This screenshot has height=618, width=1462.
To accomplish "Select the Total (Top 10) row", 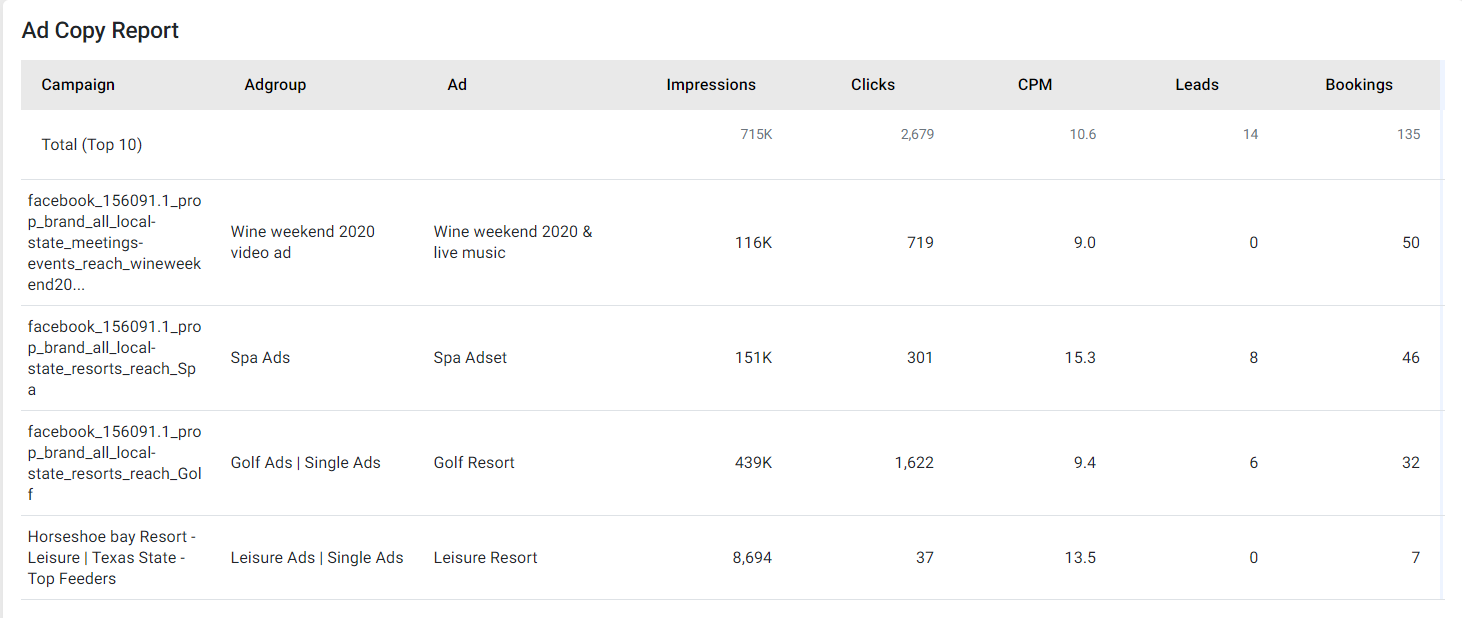I will click(x=731, y=145).
